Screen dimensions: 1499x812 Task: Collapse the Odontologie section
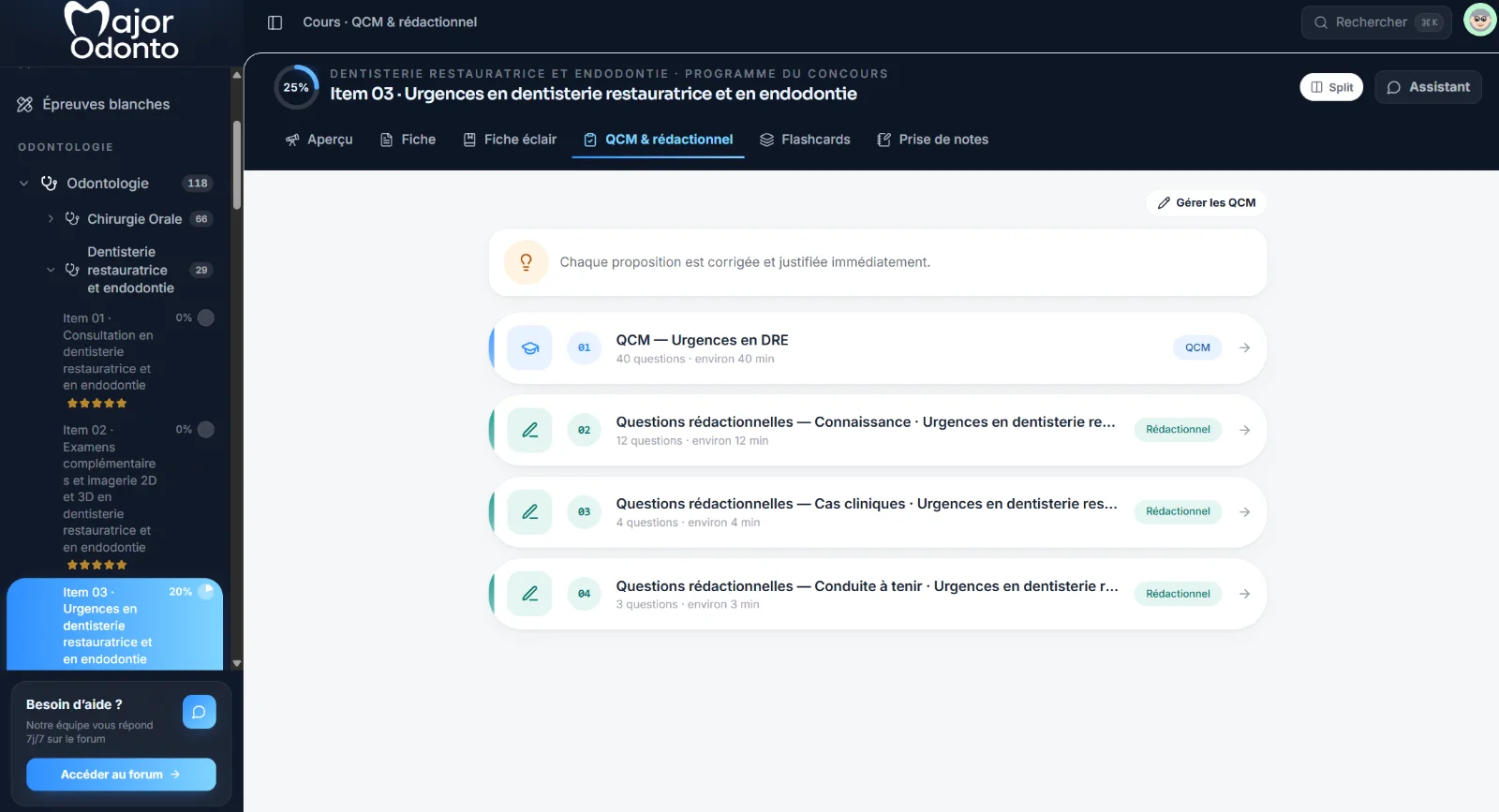tap(23, 183)
